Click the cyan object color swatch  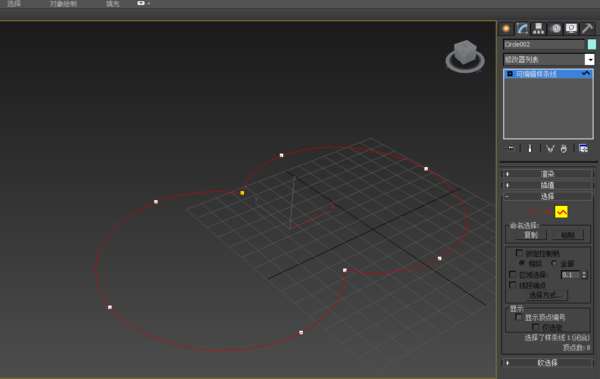[592, 44]
